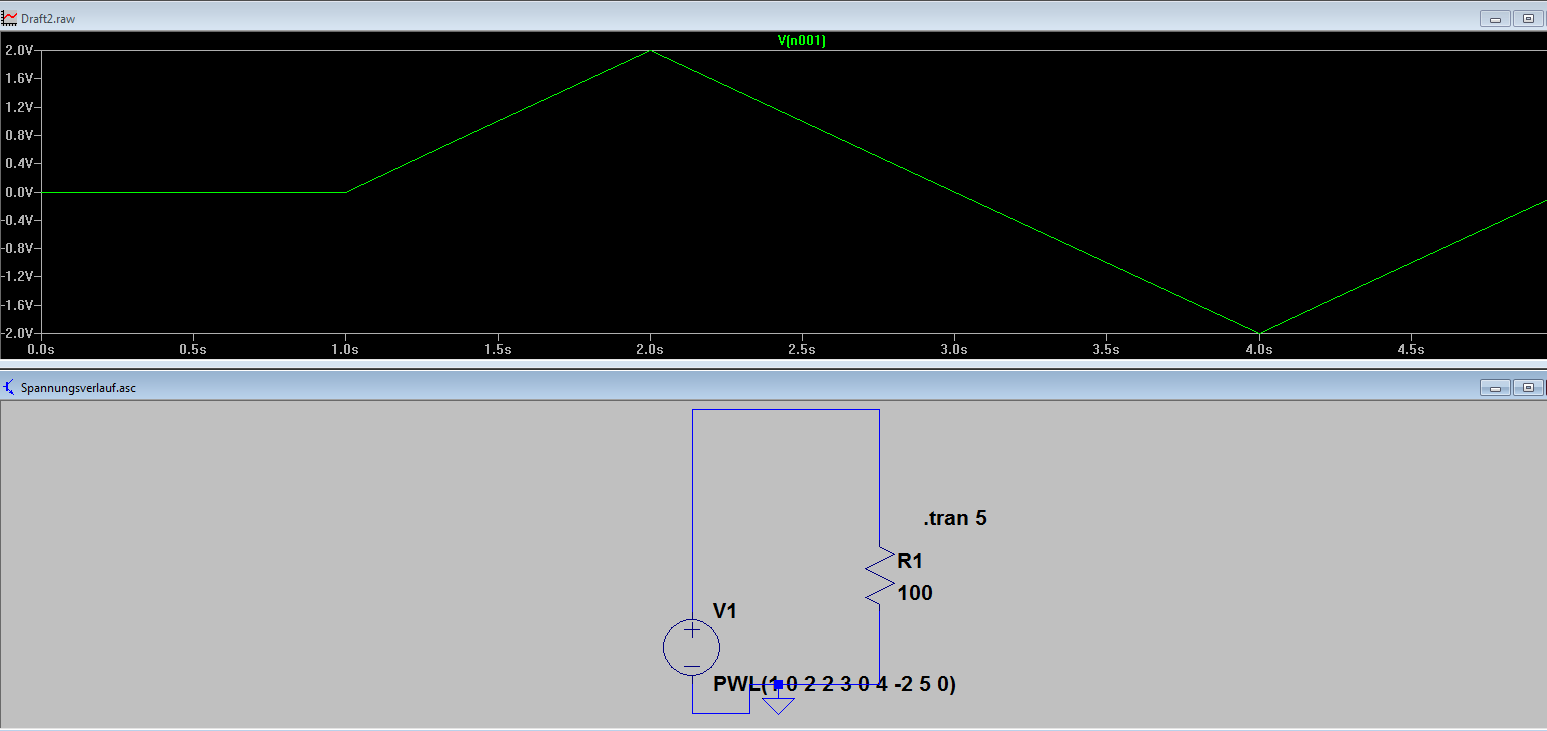
Task: Click the R1 component label
Action: (910, 561)
